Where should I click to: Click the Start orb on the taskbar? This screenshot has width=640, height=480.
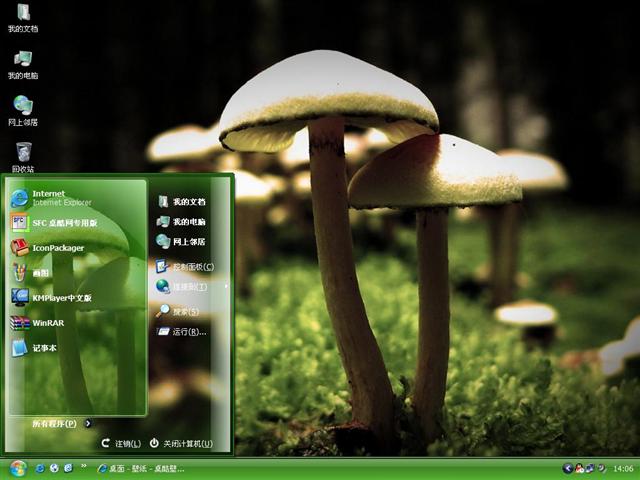[x=17, y=468]
